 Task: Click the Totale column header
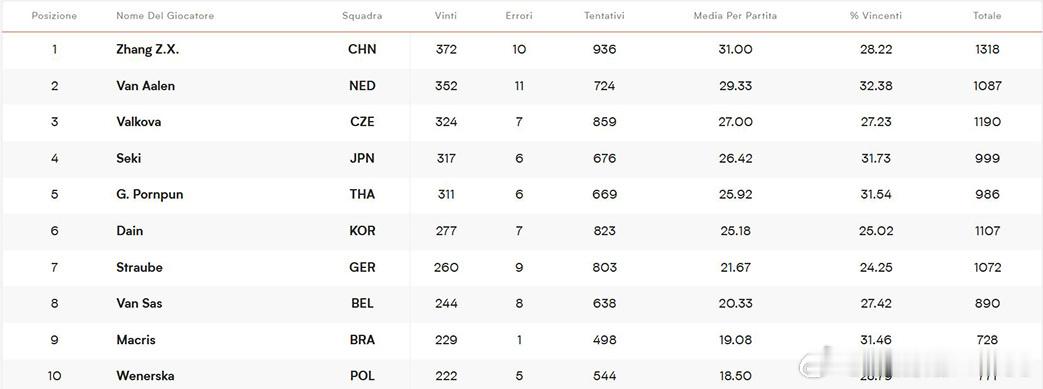coord(986,16)
